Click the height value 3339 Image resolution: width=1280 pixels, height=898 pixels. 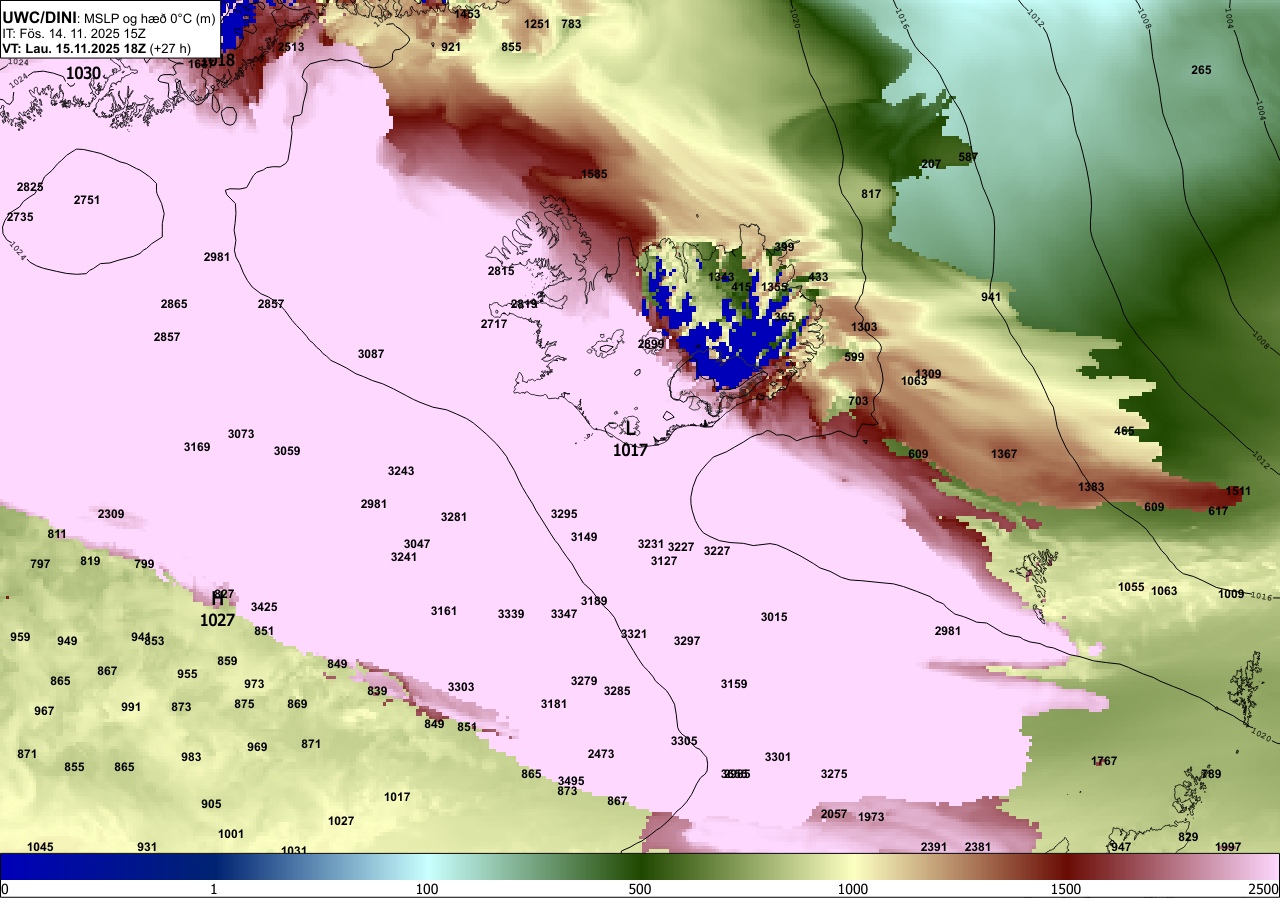511,614
